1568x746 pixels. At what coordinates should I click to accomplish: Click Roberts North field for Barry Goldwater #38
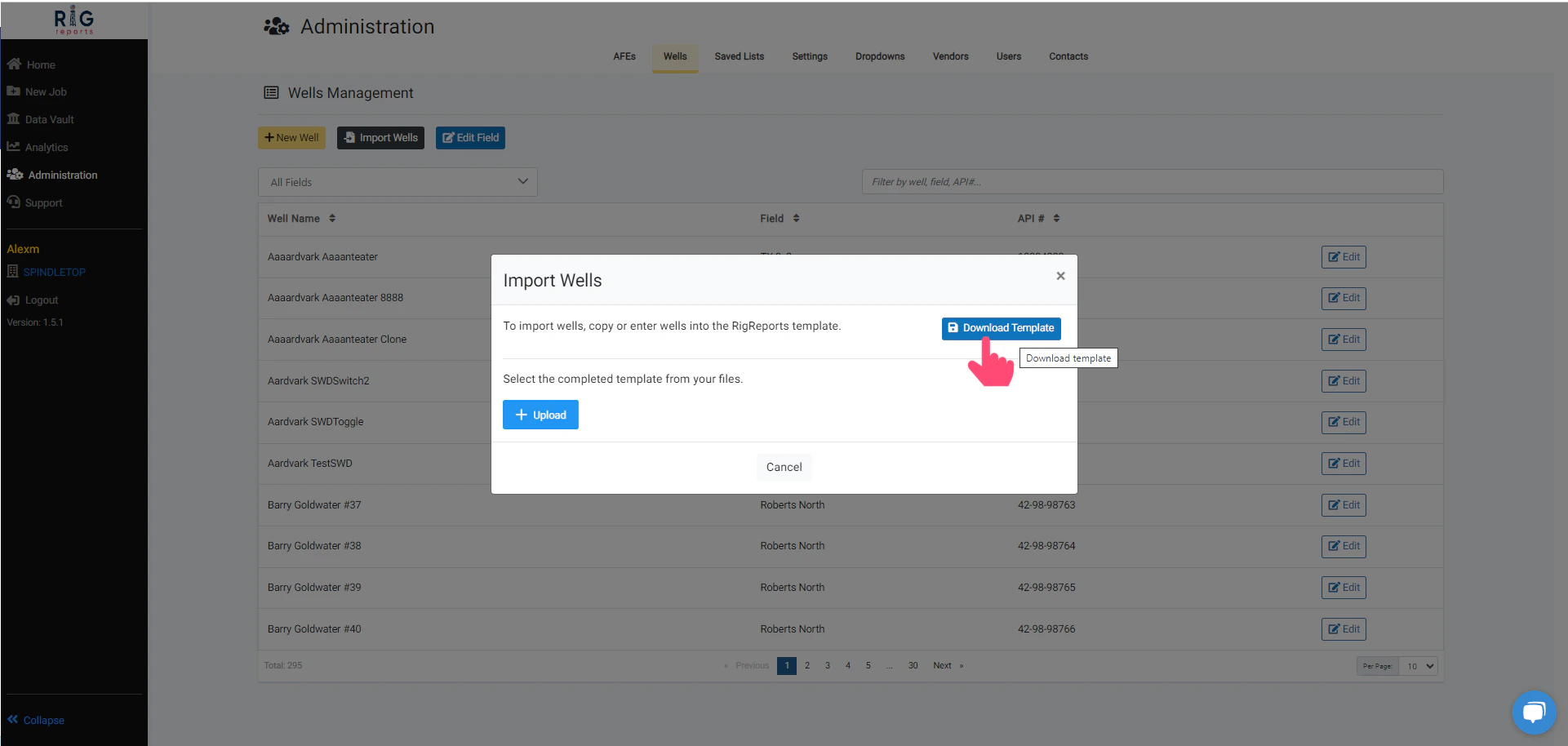793,546
